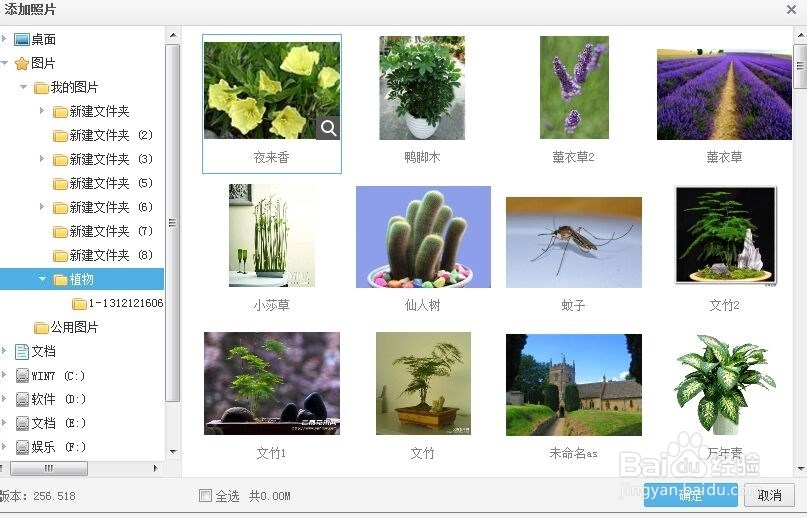The width and height of the screenshot is (807, 518).
Task: Select the 文竹1 photo thumbnail
Action: tap(272, 384)
